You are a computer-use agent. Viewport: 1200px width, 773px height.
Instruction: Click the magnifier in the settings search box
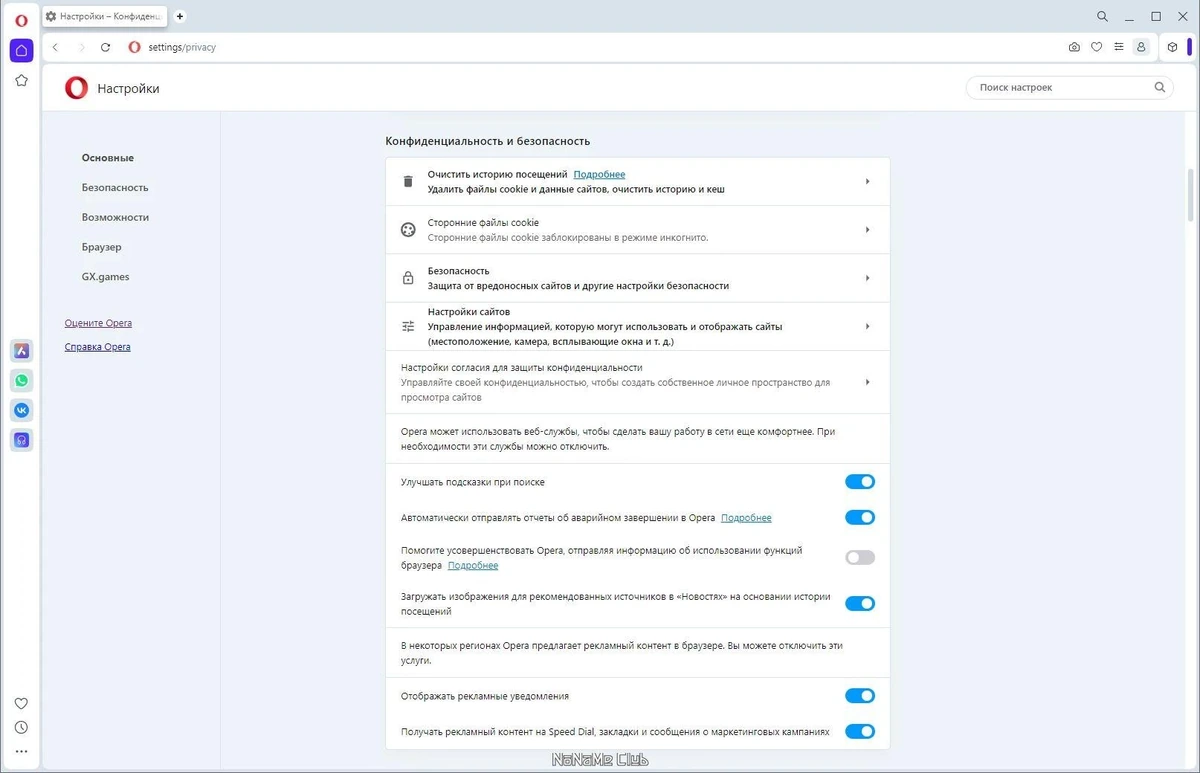click(x=1160, y=87)
